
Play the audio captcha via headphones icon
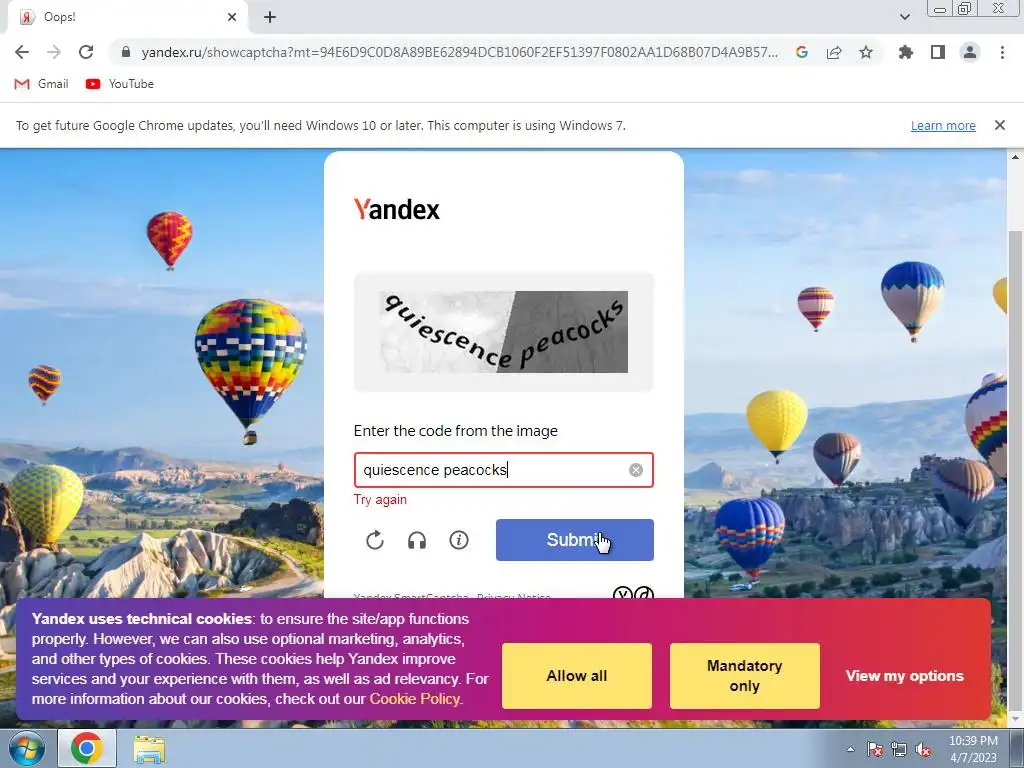417,540
